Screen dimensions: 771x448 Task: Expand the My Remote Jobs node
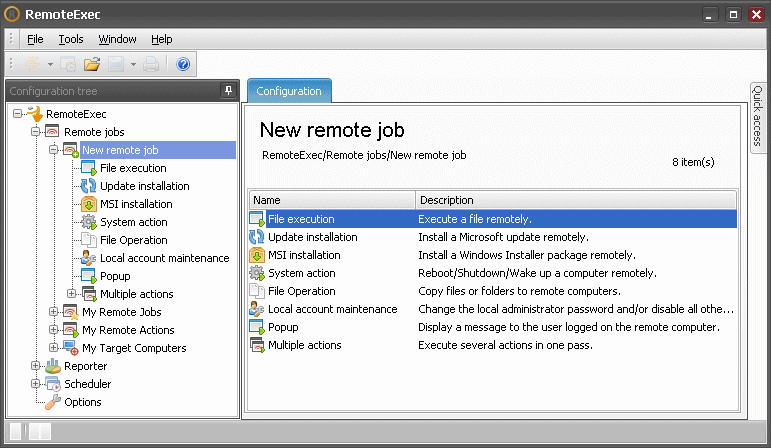[54, 312]
